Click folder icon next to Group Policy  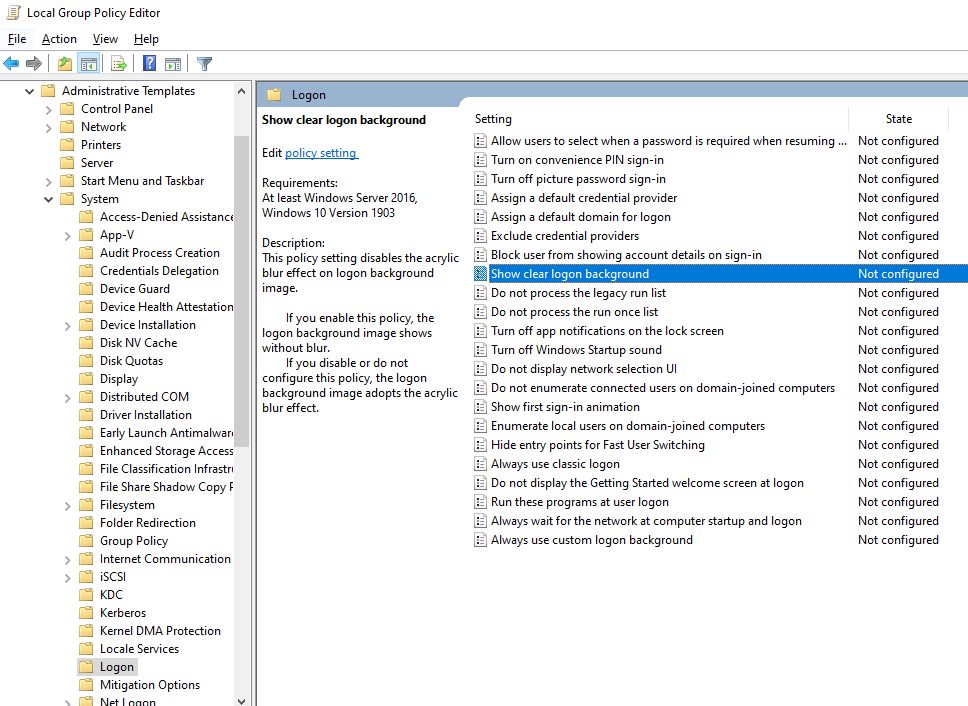[86, 541]
